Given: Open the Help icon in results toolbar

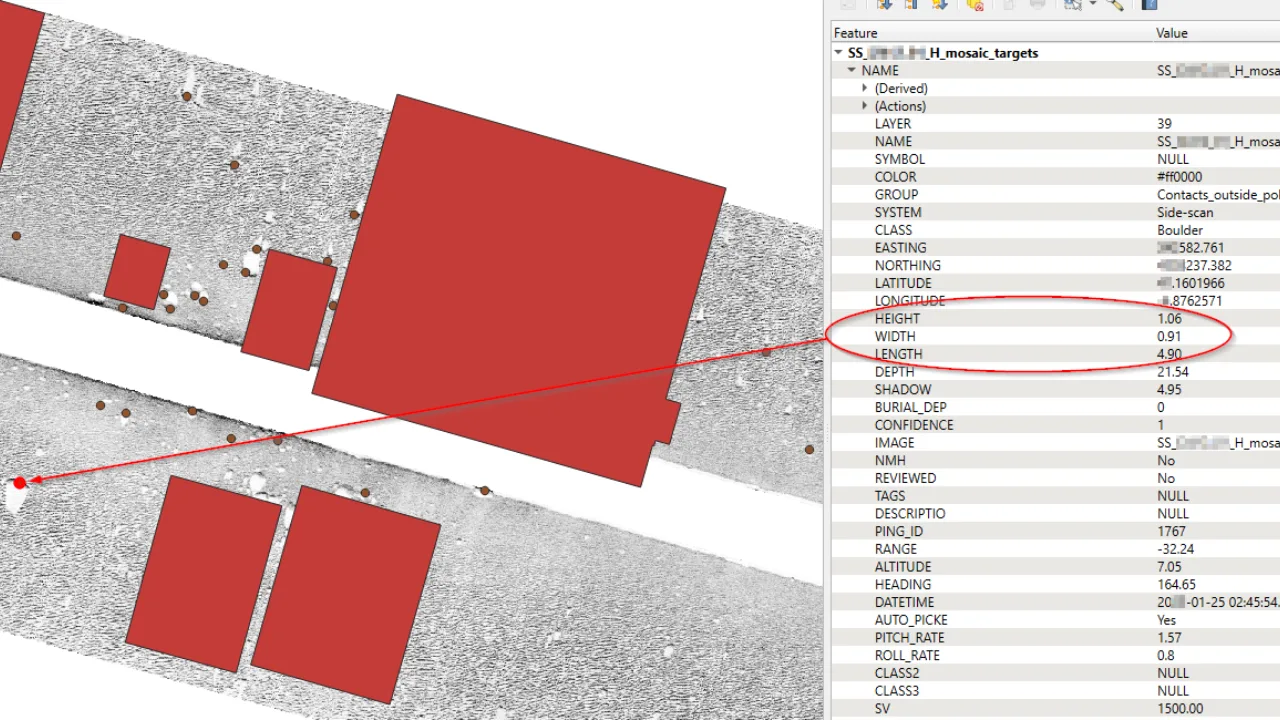Looking at the screenshot, I should (1149, 5).
